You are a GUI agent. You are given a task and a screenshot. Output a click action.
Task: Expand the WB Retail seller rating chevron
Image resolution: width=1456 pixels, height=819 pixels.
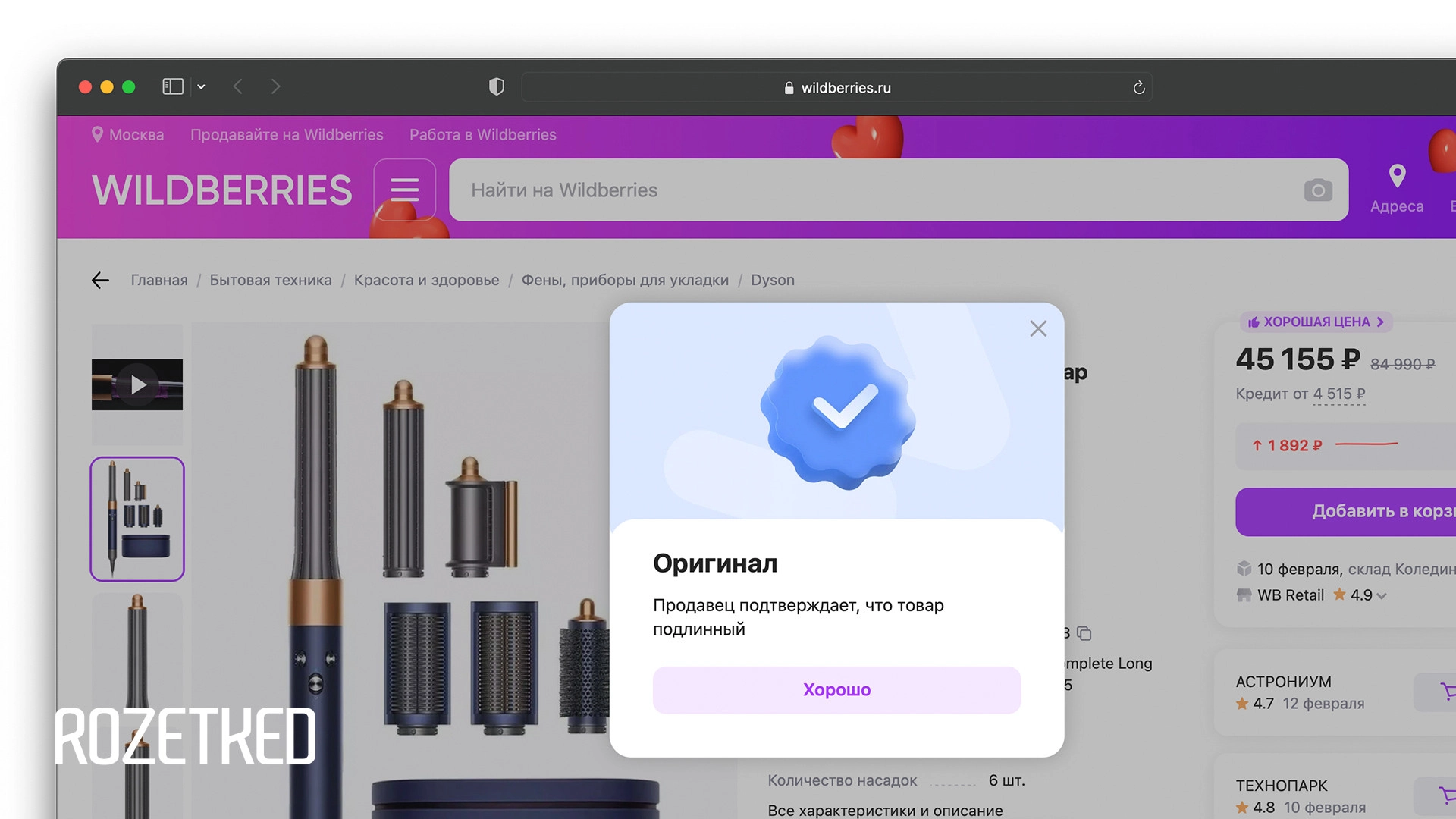coord(1382,595)
